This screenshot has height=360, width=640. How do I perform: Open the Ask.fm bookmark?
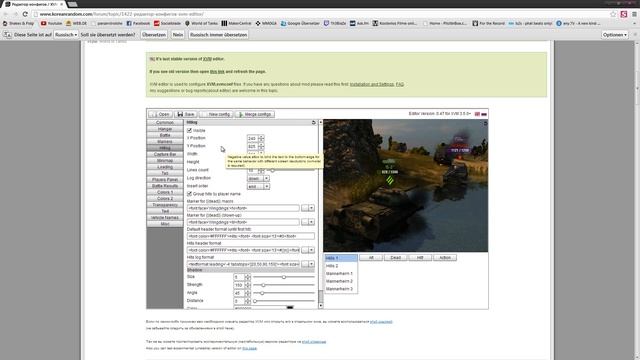coord(359,24)
